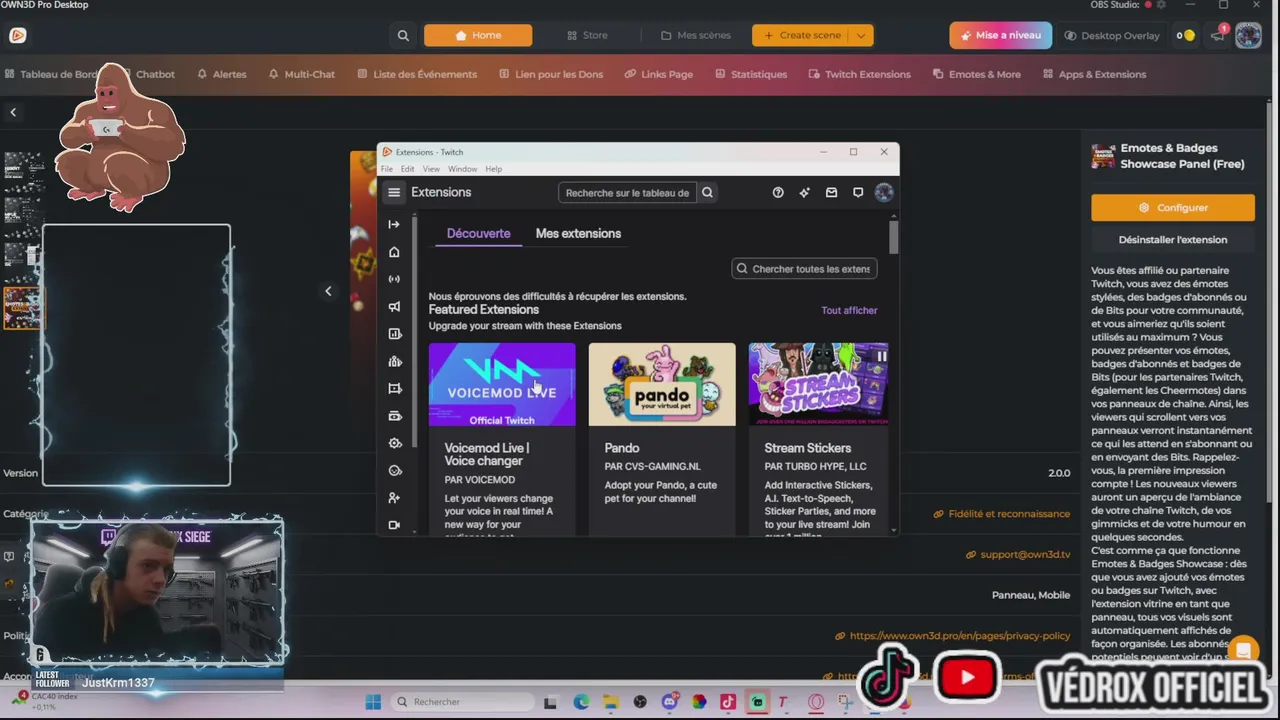Expand the Create scene dropdown arrow
The height and width of the screenshot is (720, 1280).
tap(861, 36)
